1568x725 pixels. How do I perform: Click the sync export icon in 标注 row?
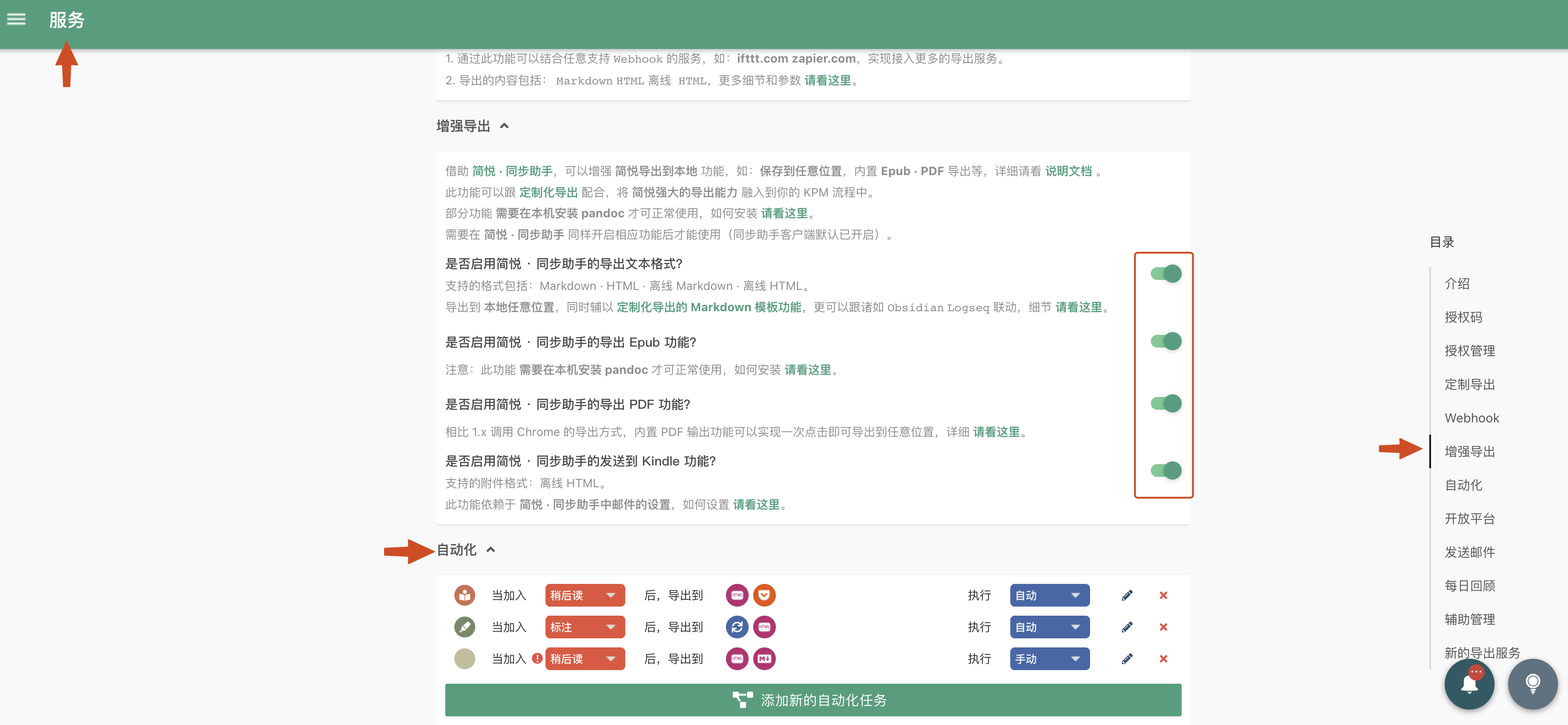point(737,627)
